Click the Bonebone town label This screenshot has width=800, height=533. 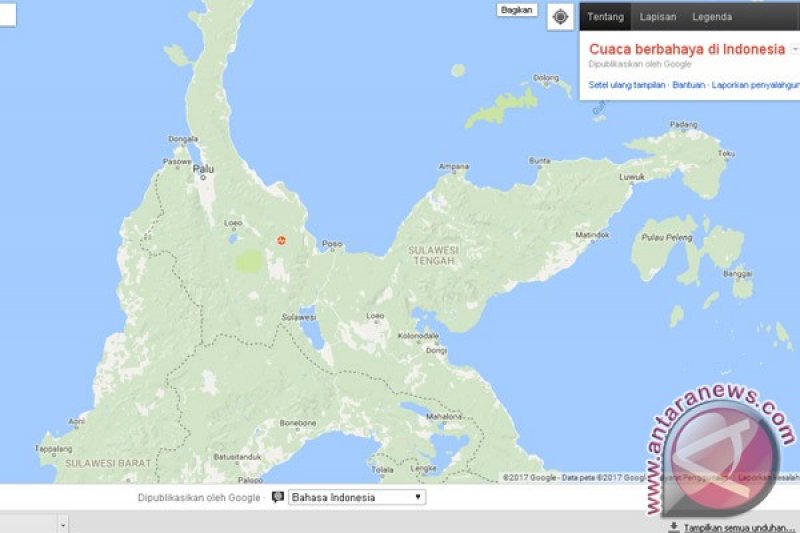[x=298, y=423]
